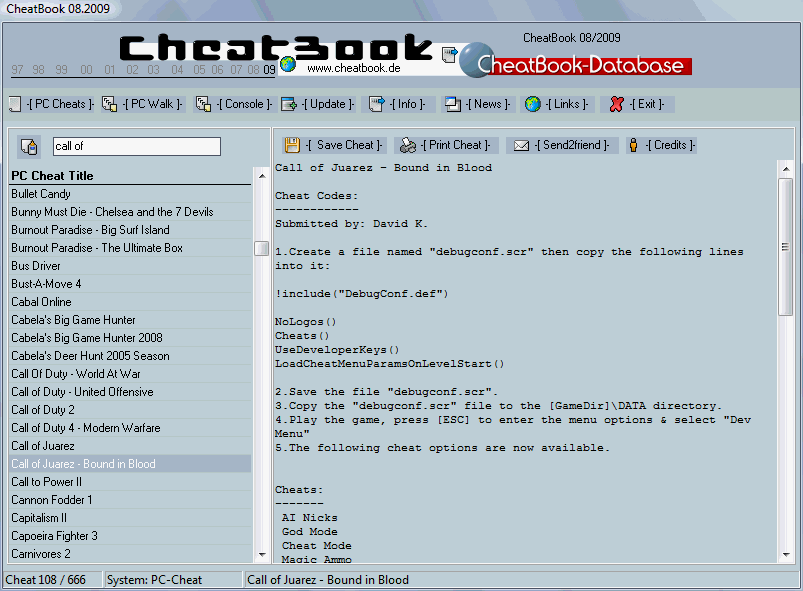
Task: Select 'Cabal Online' in the list
Action: pyautogui.click(x=131, y=302)
